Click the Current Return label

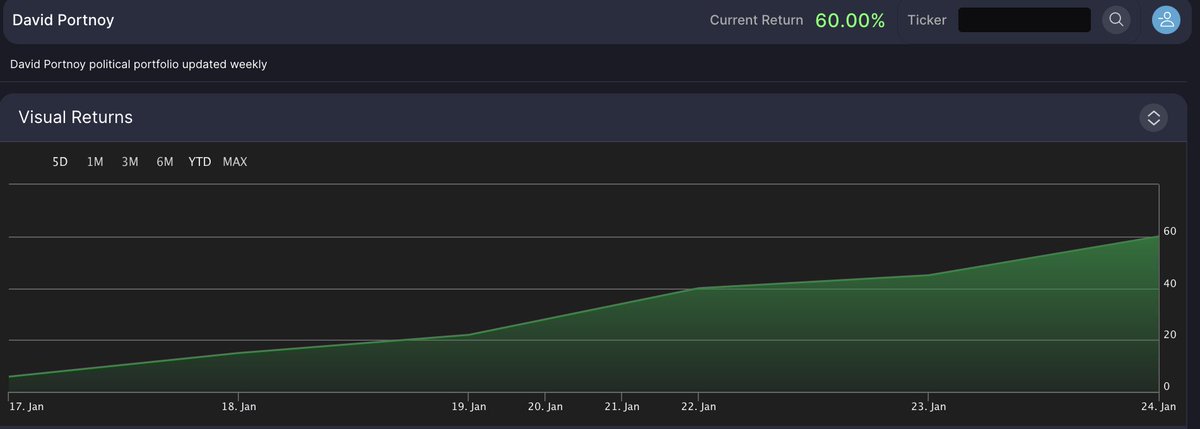756,20
